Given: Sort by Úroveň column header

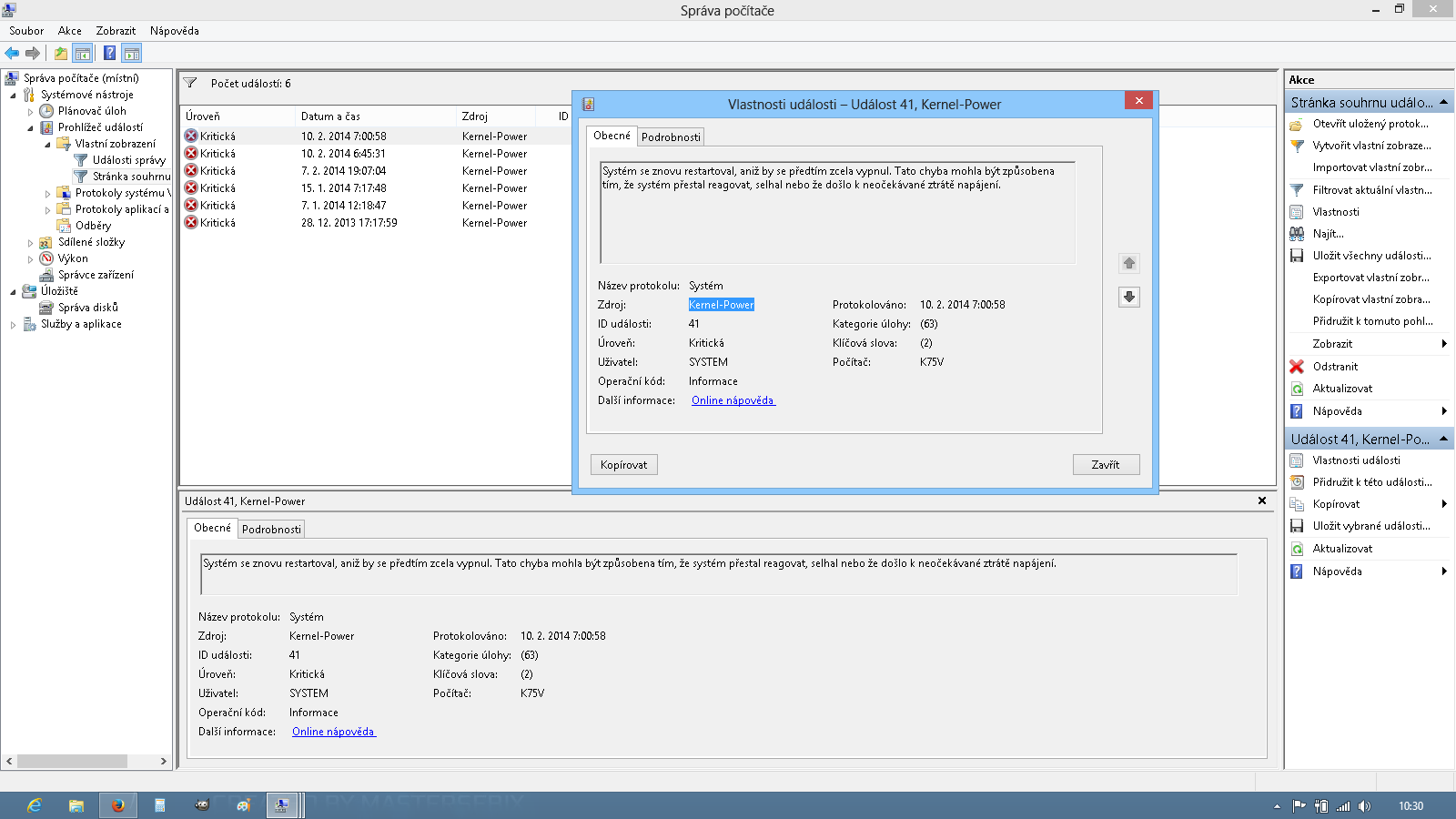Looking at the screenshot, I should (x=238, y=116).
